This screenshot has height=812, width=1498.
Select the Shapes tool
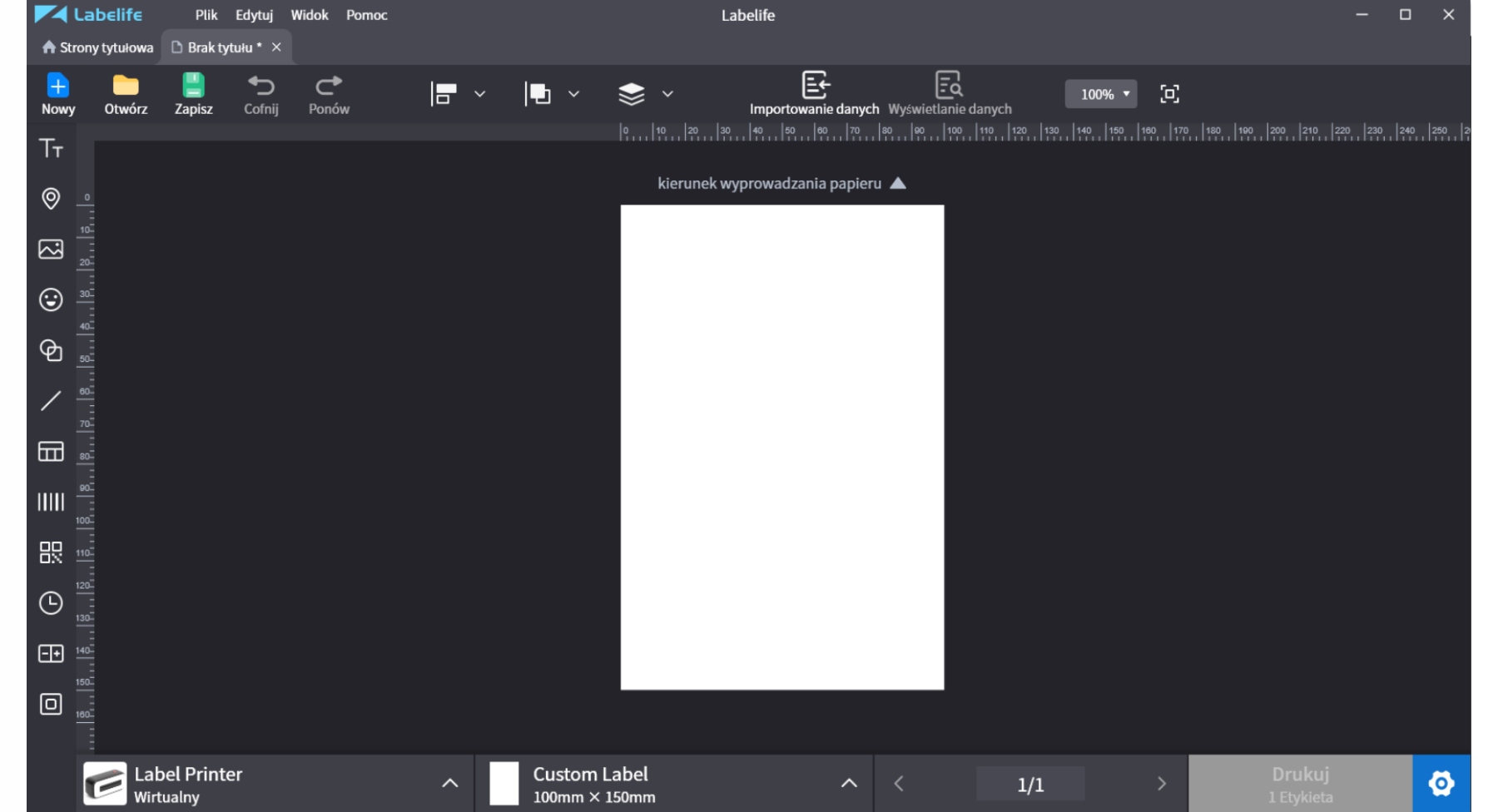point(51,350)
